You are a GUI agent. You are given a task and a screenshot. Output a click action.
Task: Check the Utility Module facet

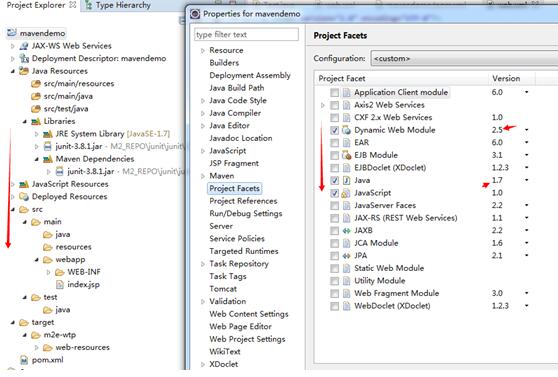(x=334, y=281)
